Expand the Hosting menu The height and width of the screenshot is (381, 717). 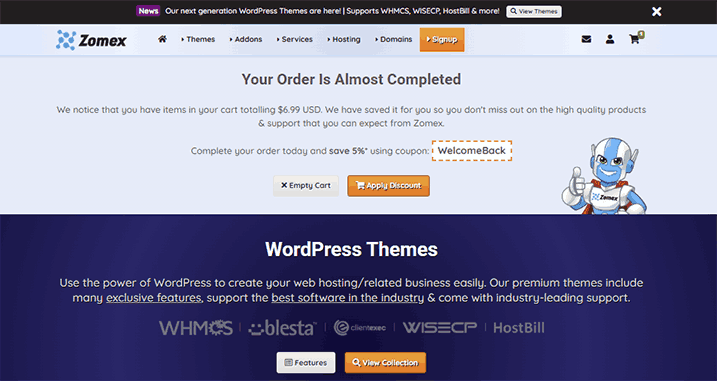(x=344, y=39)
